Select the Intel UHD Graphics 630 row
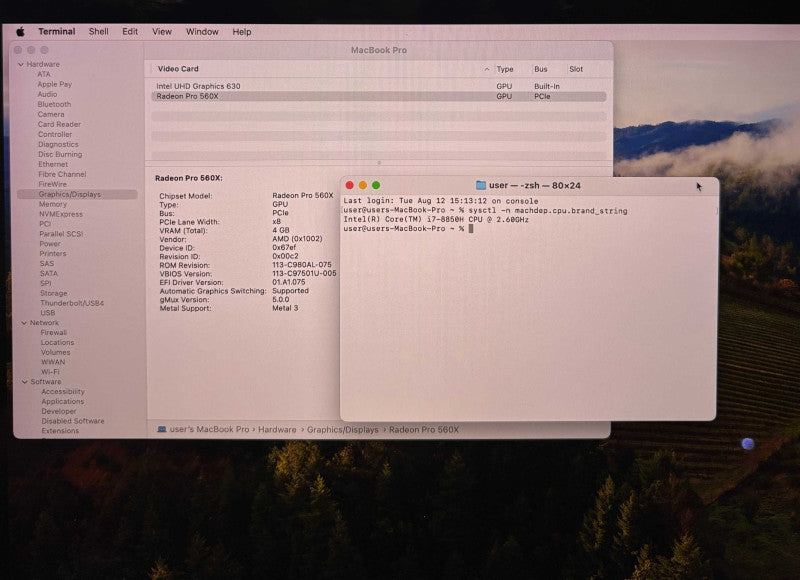 tap(379, 86)
